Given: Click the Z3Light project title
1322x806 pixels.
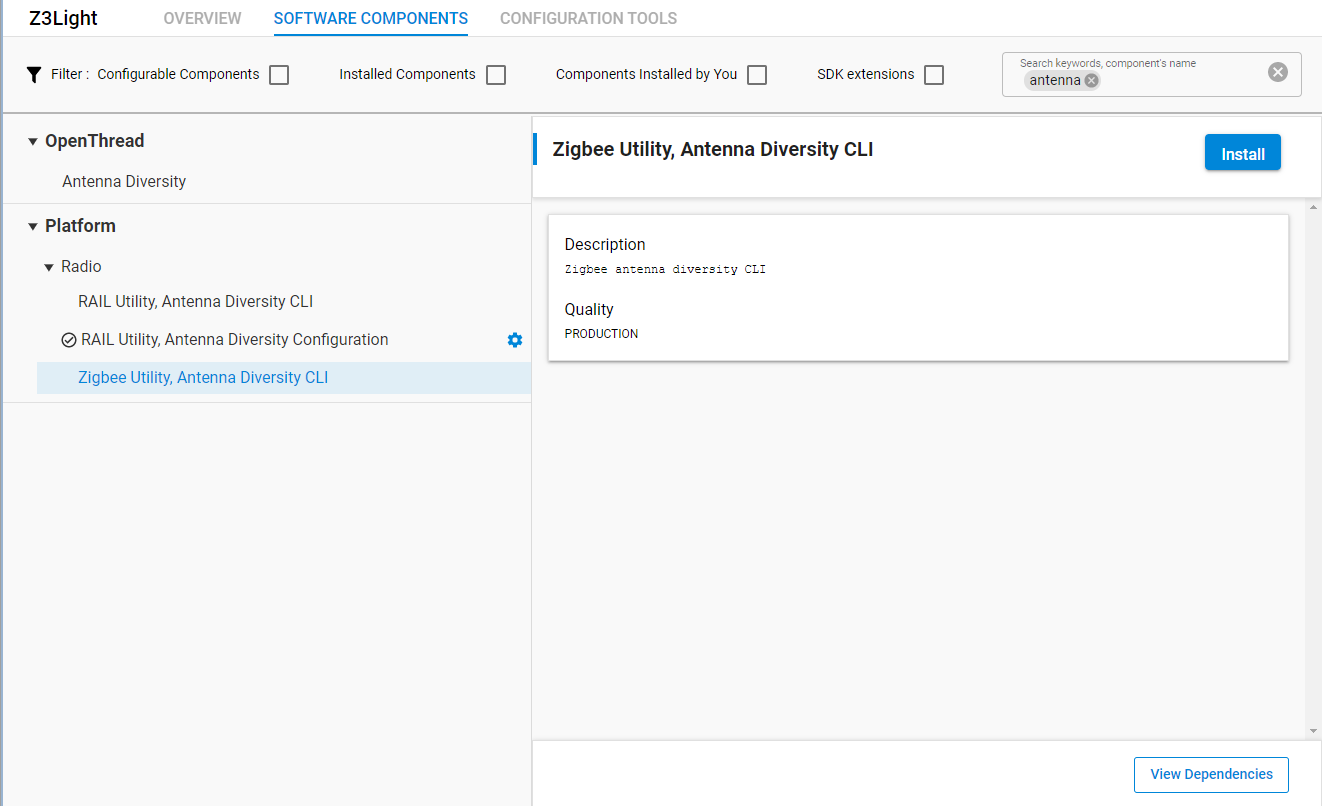Looking at the screenshot, I should (62, 17).
